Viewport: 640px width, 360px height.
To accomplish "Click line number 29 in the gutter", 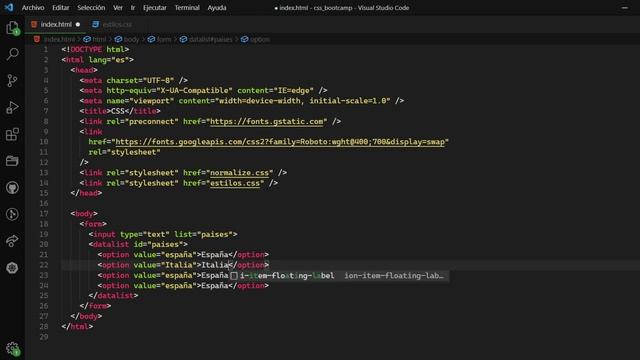I will (x=44, y=337).
